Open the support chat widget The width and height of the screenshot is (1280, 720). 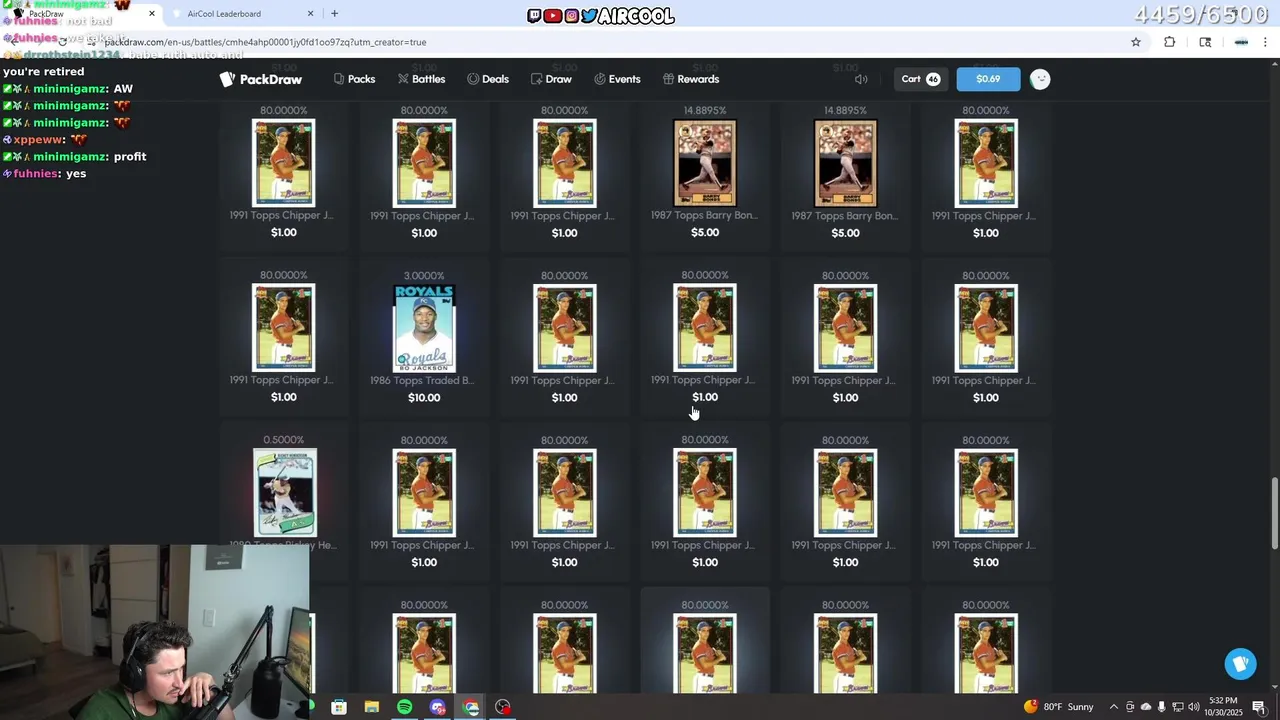(x=1240, y=664)
